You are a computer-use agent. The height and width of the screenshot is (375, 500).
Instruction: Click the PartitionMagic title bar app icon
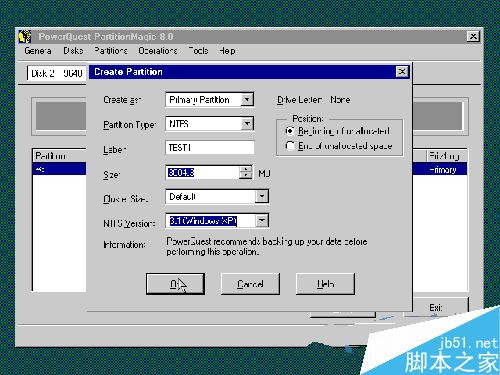[x=25, y=36]
